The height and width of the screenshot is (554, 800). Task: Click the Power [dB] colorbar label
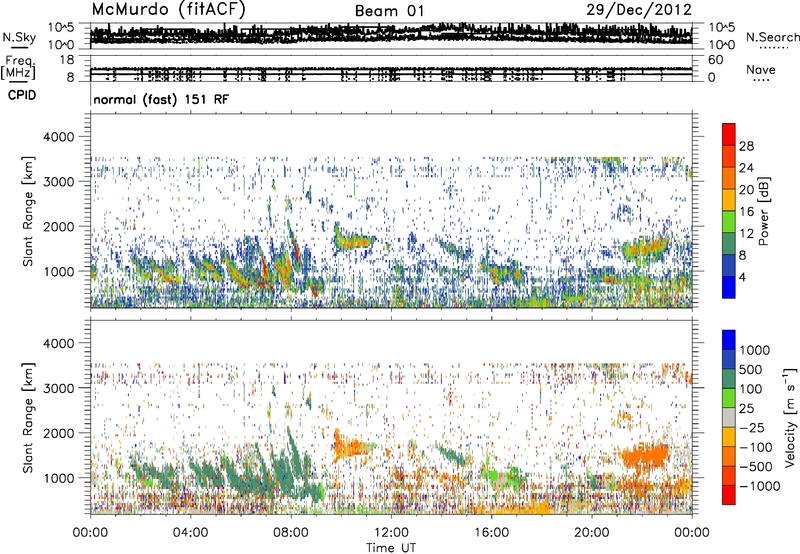click(763, 211)
